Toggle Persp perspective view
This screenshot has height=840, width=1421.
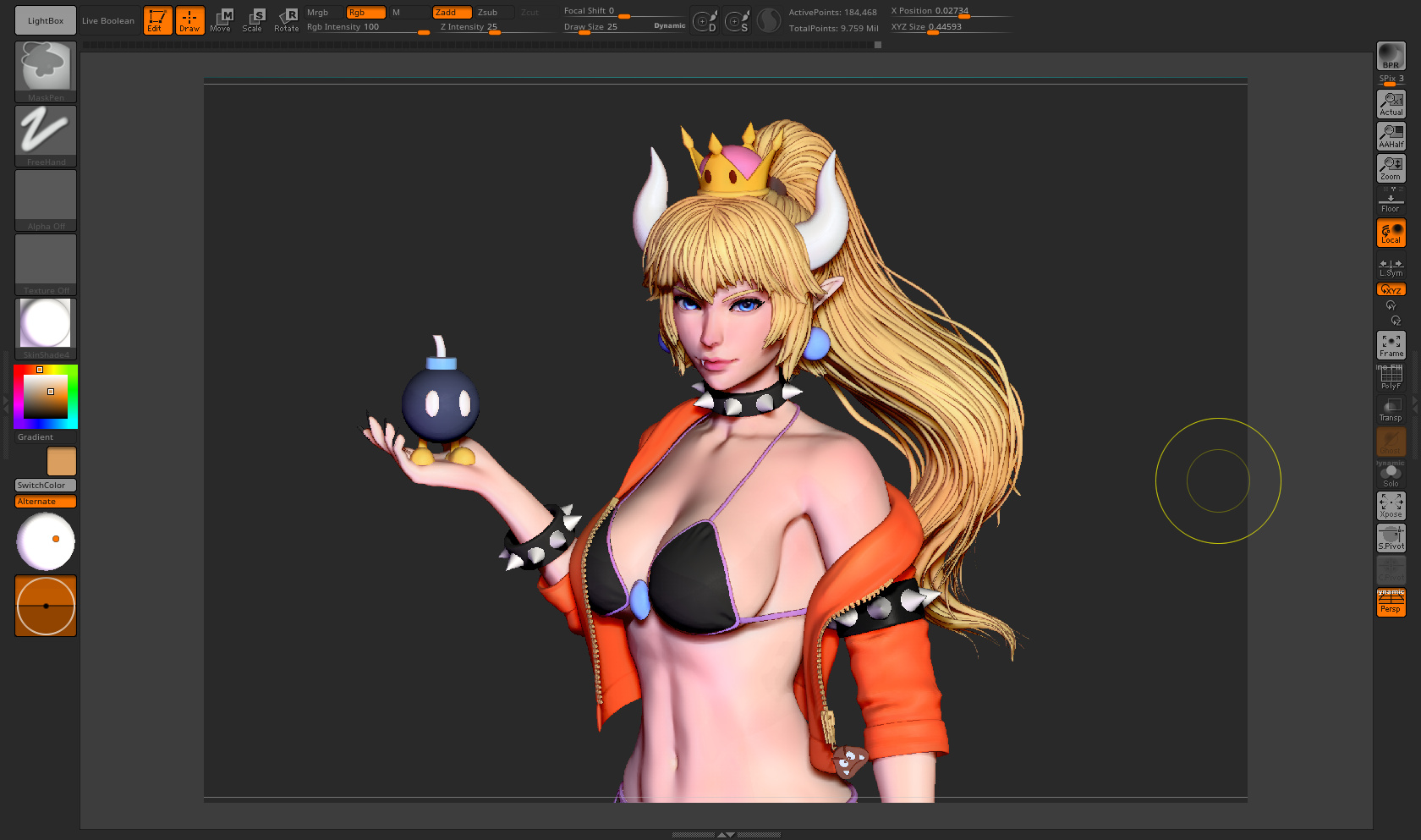(x=1391, y=602)
